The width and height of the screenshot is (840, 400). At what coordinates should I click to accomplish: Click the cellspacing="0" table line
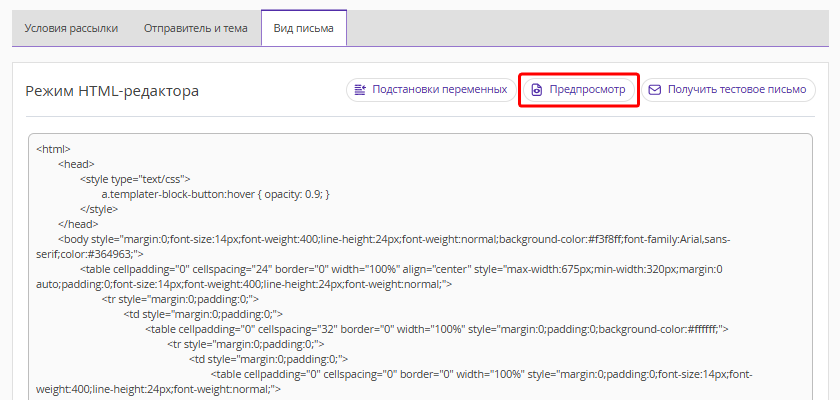(395, 381)
